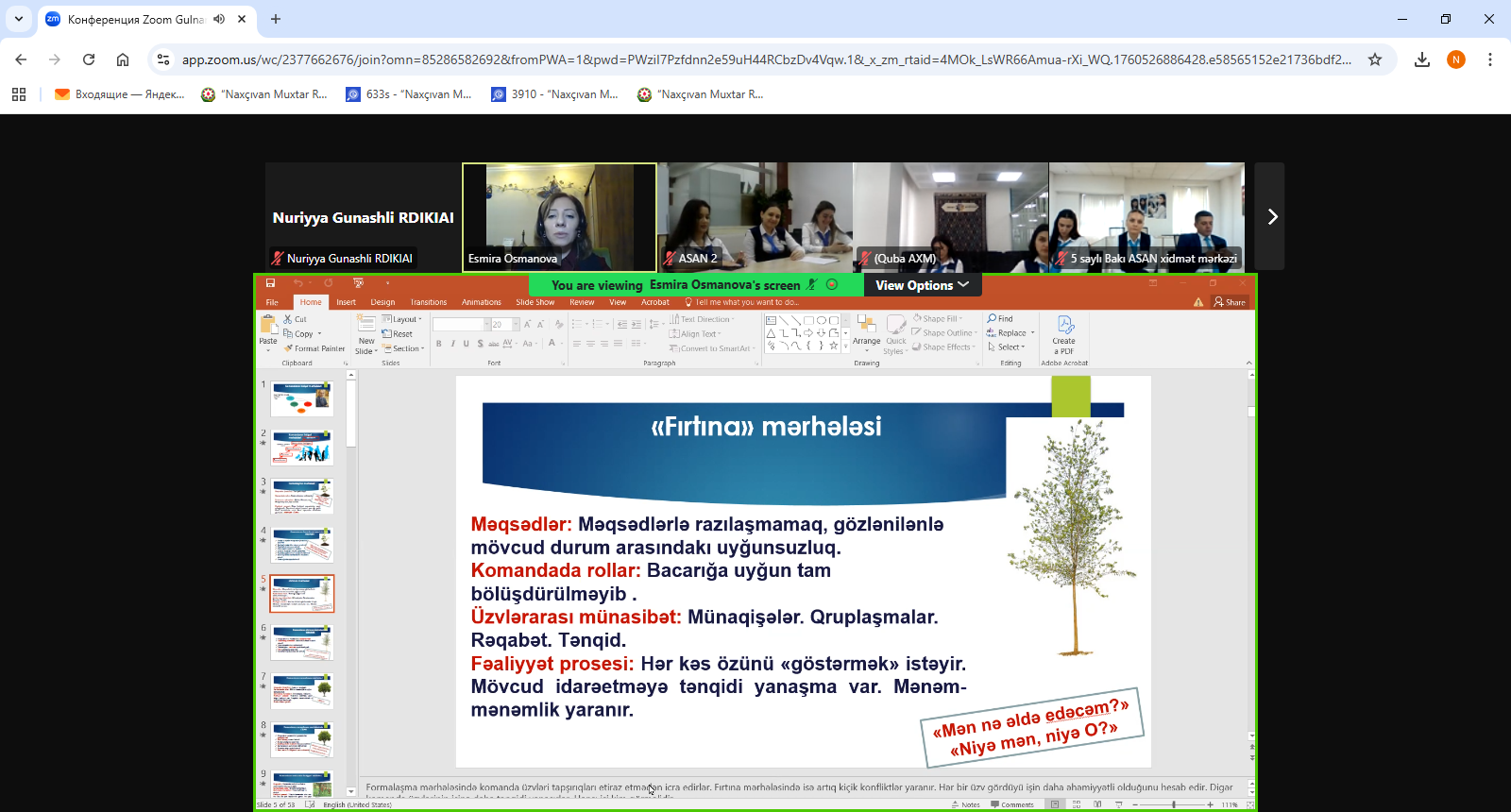
Task: Open the Chrome tab search dropdown
Action: click(x=19, y=19)
